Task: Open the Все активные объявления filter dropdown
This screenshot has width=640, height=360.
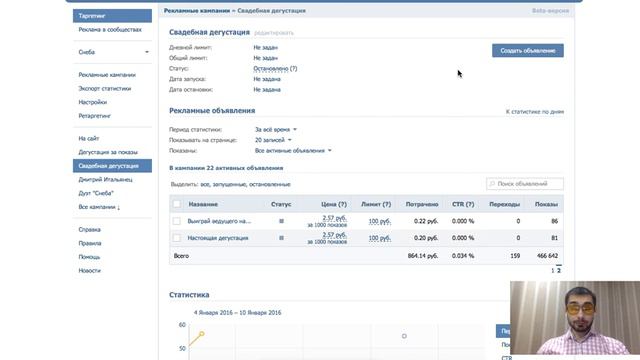Action: pyautogui.click(x=293, y=151)
